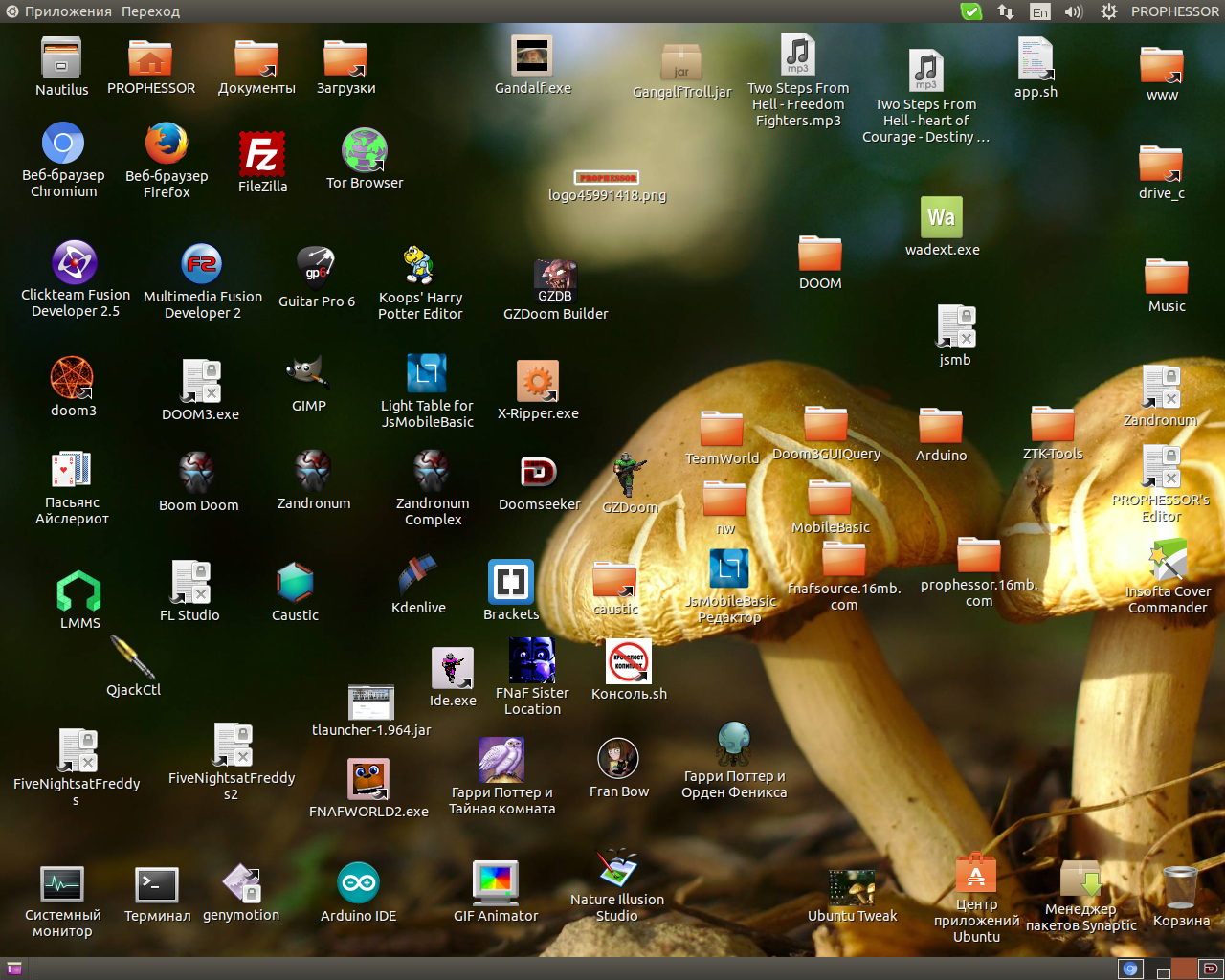Image resolution: width=1225 pixels, height=980 pixels.
Task: Select Консоль.sh script icon
Action: [x=629, y=661]
